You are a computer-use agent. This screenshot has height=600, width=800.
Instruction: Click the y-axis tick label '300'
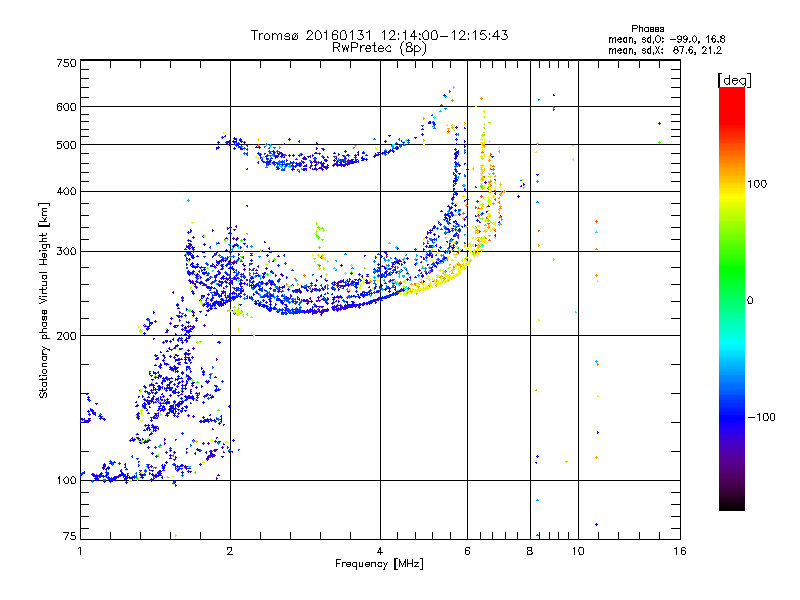coord(66,252)
